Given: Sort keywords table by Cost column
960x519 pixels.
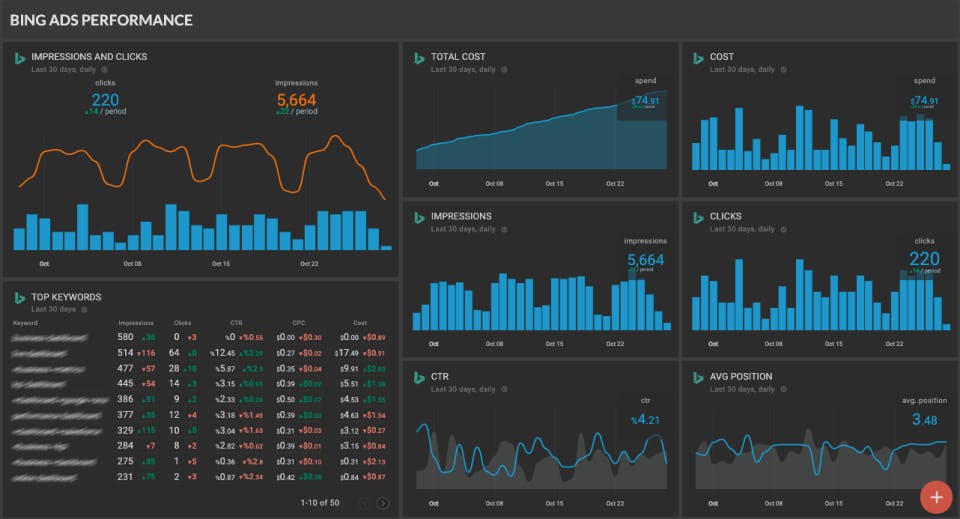Looking at the screenshot, I should click(x=360, y=323).
